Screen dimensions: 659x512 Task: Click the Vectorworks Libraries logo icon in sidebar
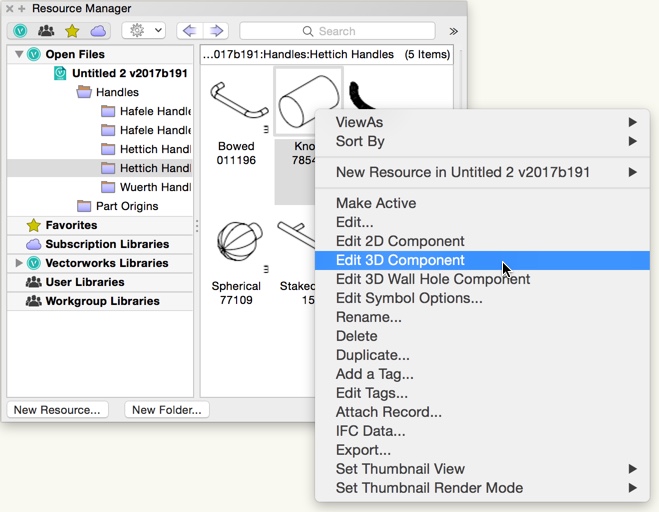(34, 263)
